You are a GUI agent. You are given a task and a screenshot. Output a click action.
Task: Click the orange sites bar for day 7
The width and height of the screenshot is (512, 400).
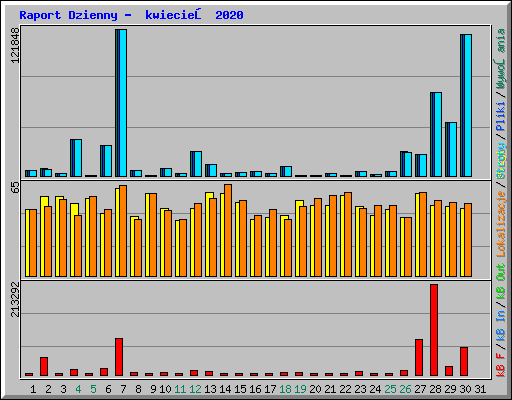click(123, 231)
